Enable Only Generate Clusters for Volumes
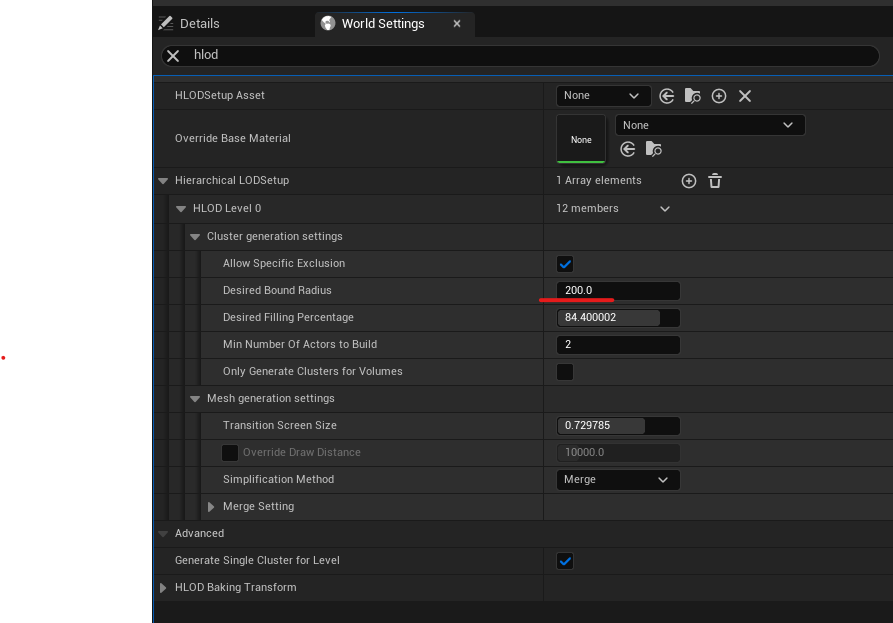Image resolution: width=893 pixels, height=623 pixels. tap(565, 372)
